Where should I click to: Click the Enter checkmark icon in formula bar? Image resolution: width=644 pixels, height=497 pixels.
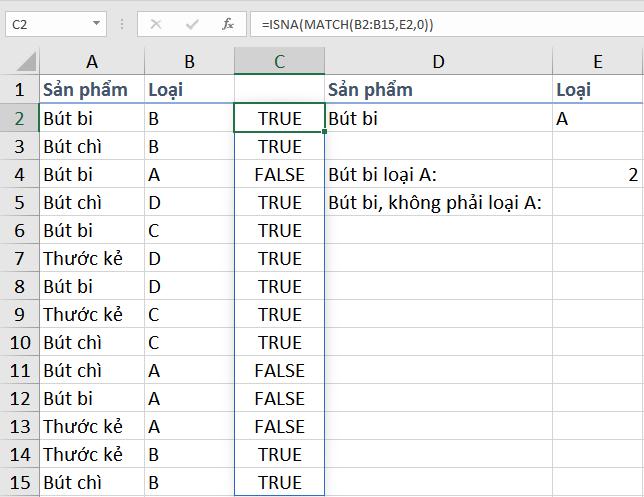click(191, 23)
